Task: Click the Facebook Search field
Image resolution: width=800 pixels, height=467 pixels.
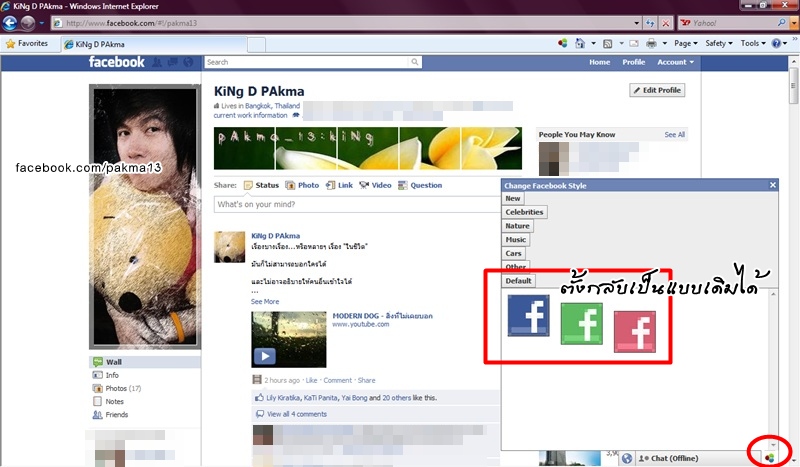Action: click(x=307, y=62)
